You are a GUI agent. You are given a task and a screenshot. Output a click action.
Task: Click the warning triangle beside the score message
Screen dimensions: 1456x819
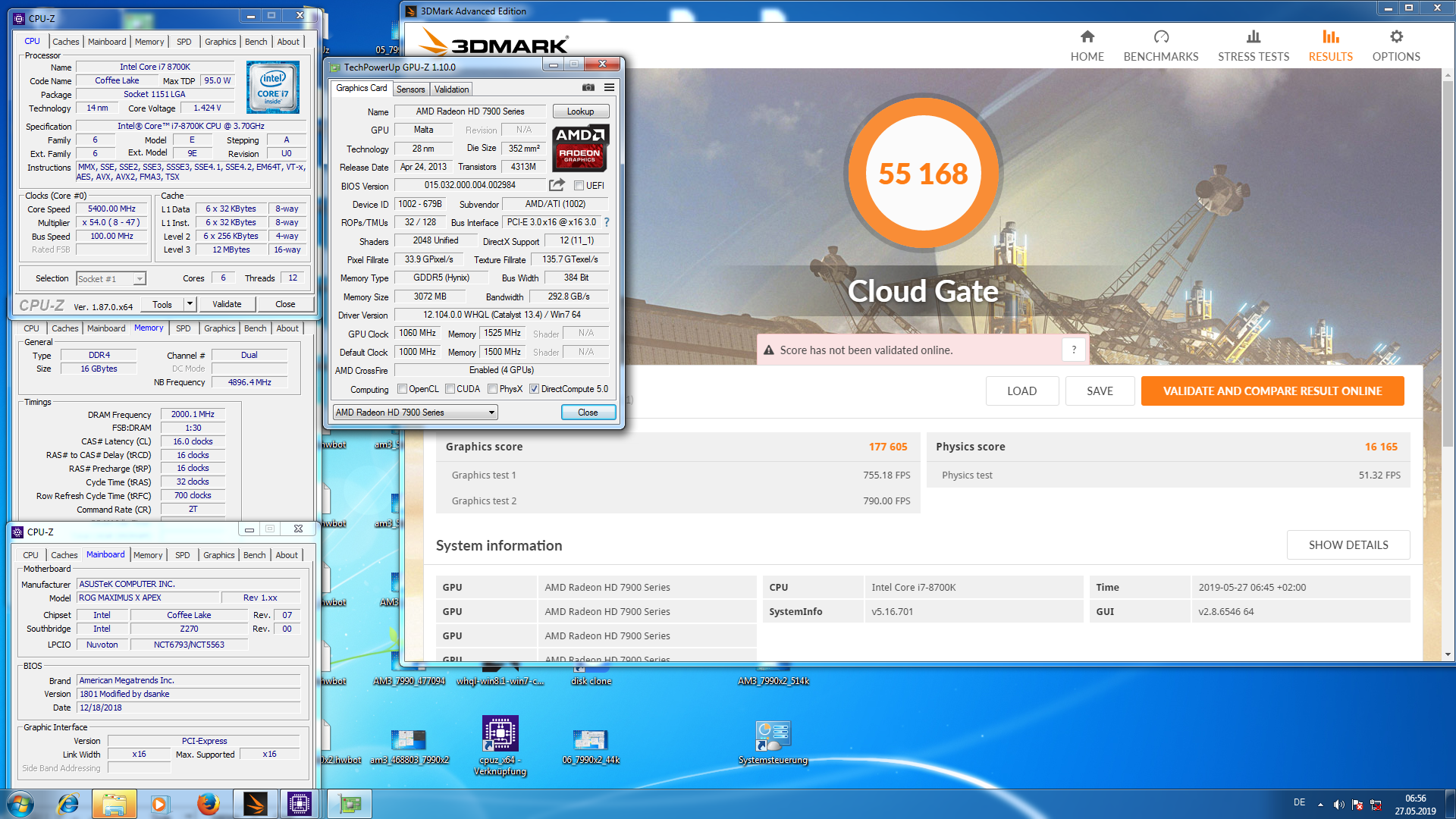769,350
